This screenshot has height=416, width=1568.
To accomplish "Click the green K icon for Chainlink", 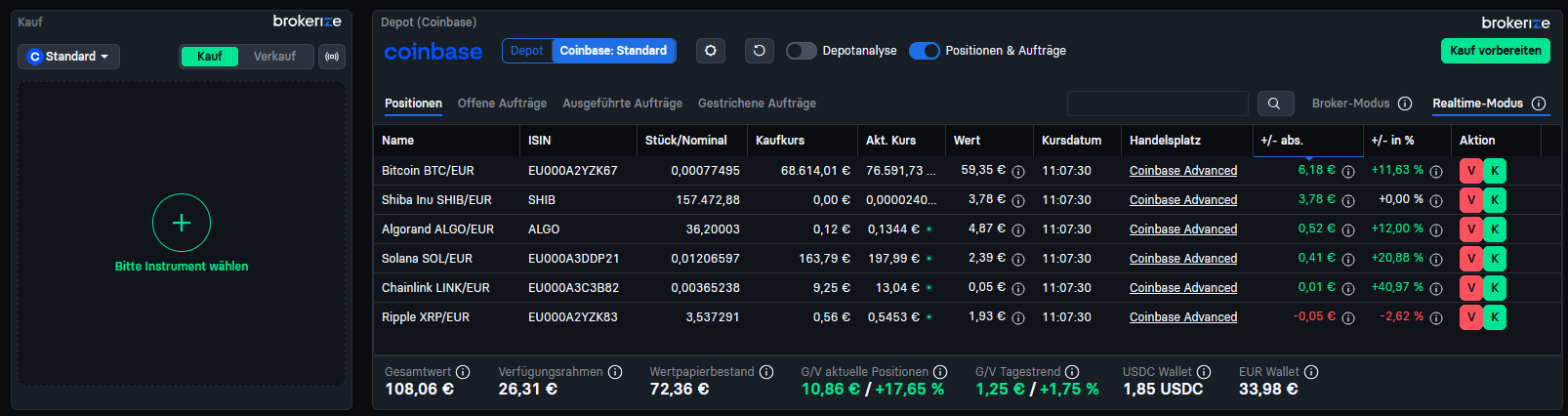I will (x=1495, y=288).
